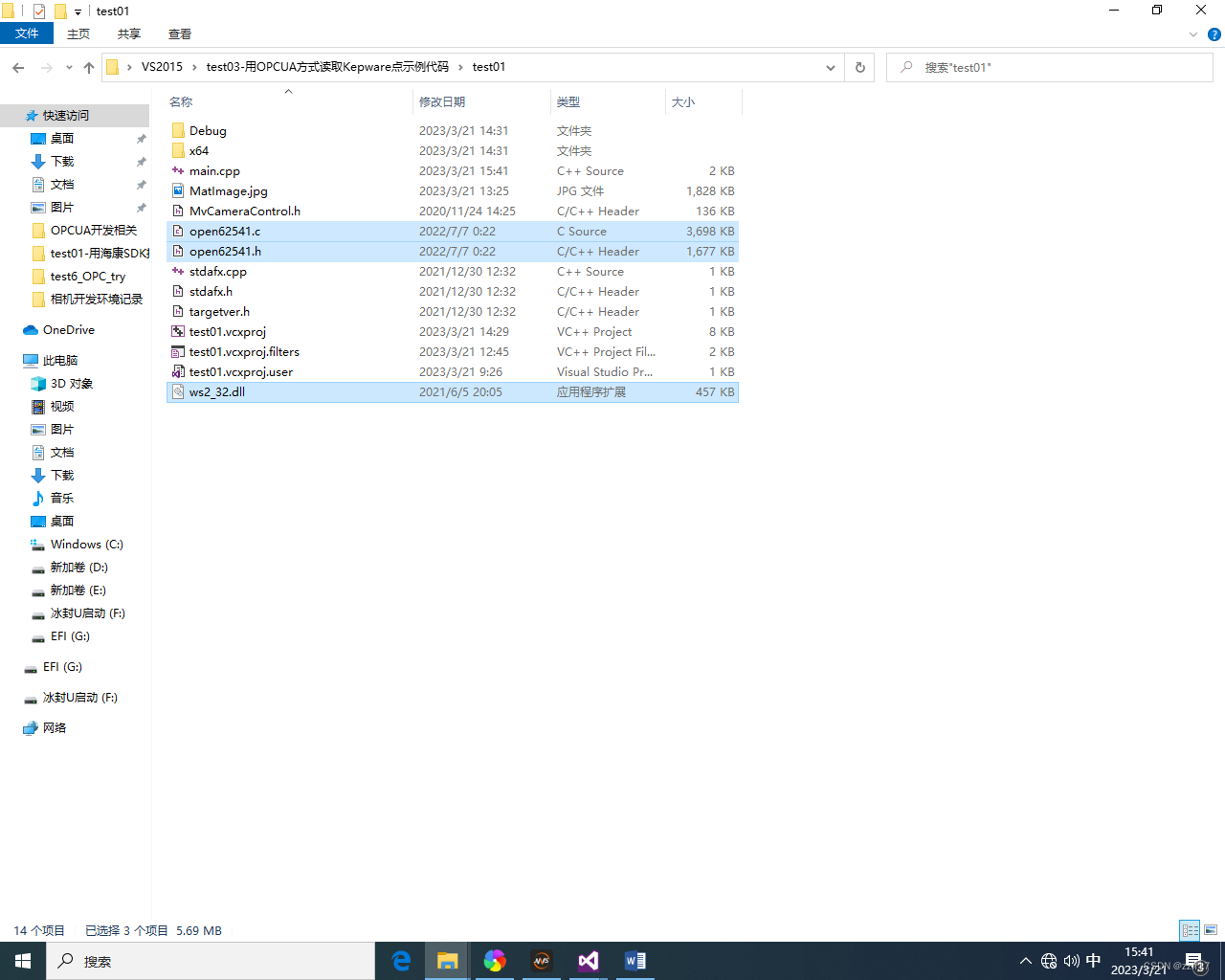
Task: Sort by 大小 column header
Action: [683, 101]
